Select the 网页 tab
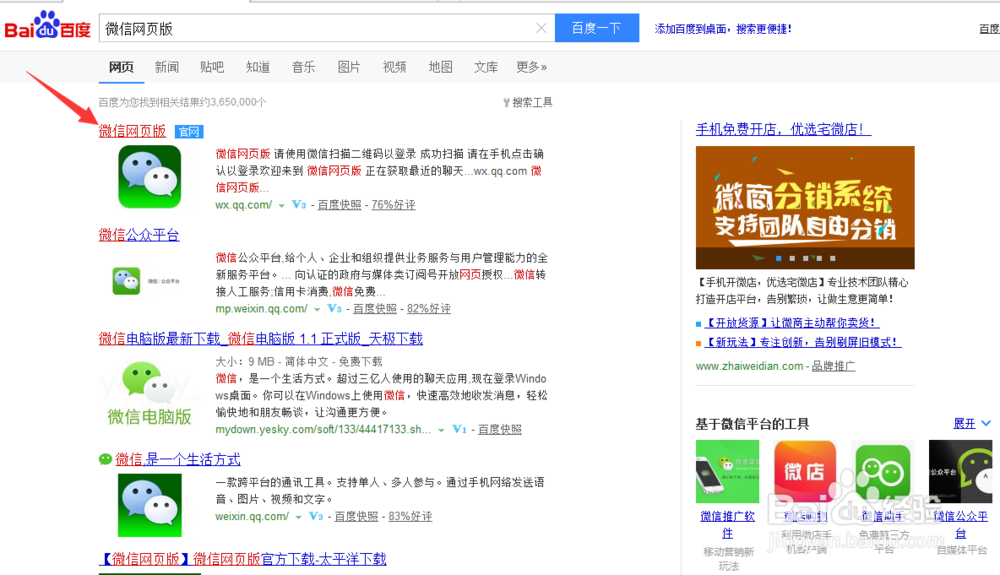This screenshot has height=575, width=1000. pyautogui.click(x=121, y=67)
